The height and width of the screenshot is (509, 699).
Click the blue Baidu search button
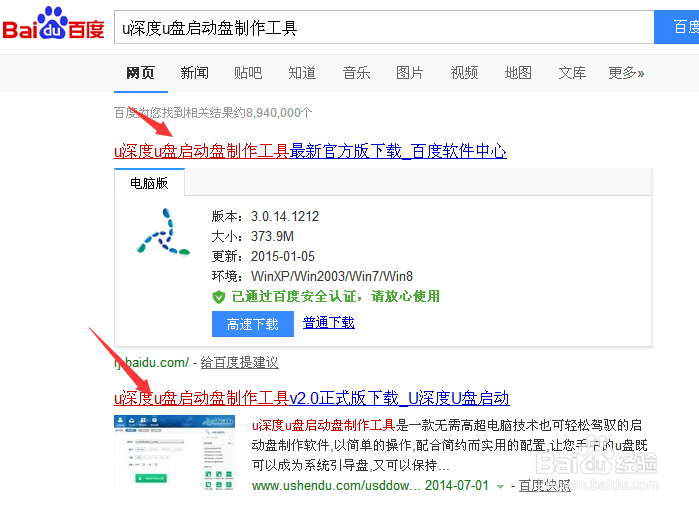(676, 27)
